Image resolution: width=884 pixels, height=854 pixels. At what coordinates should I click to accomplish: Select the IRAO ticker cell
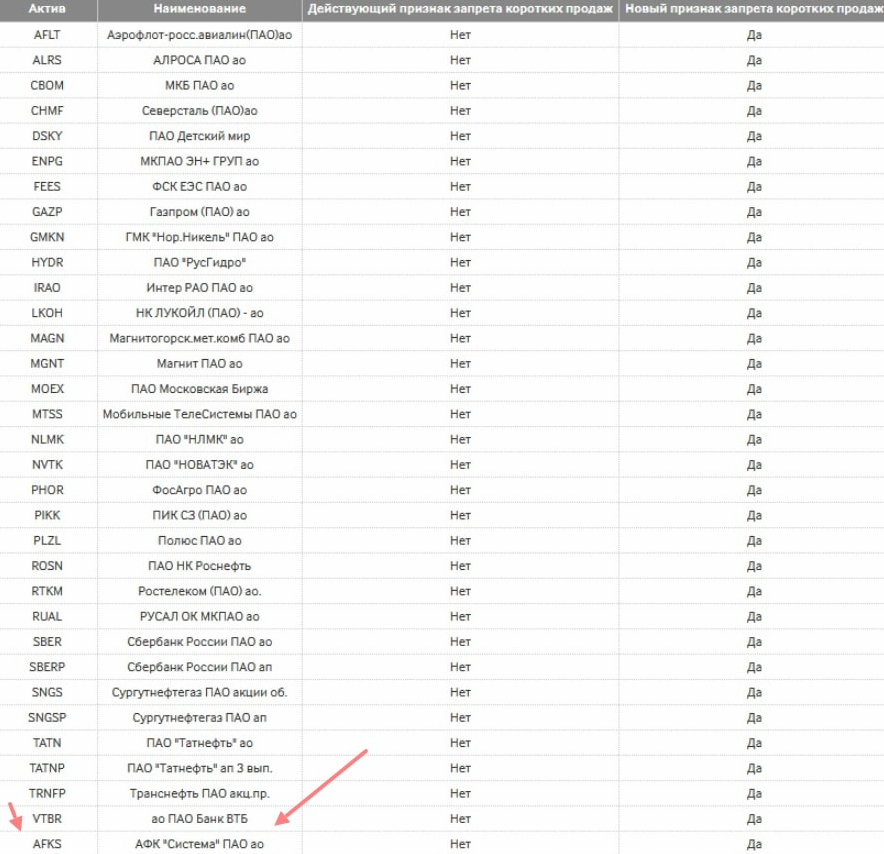tap(47, 288)
